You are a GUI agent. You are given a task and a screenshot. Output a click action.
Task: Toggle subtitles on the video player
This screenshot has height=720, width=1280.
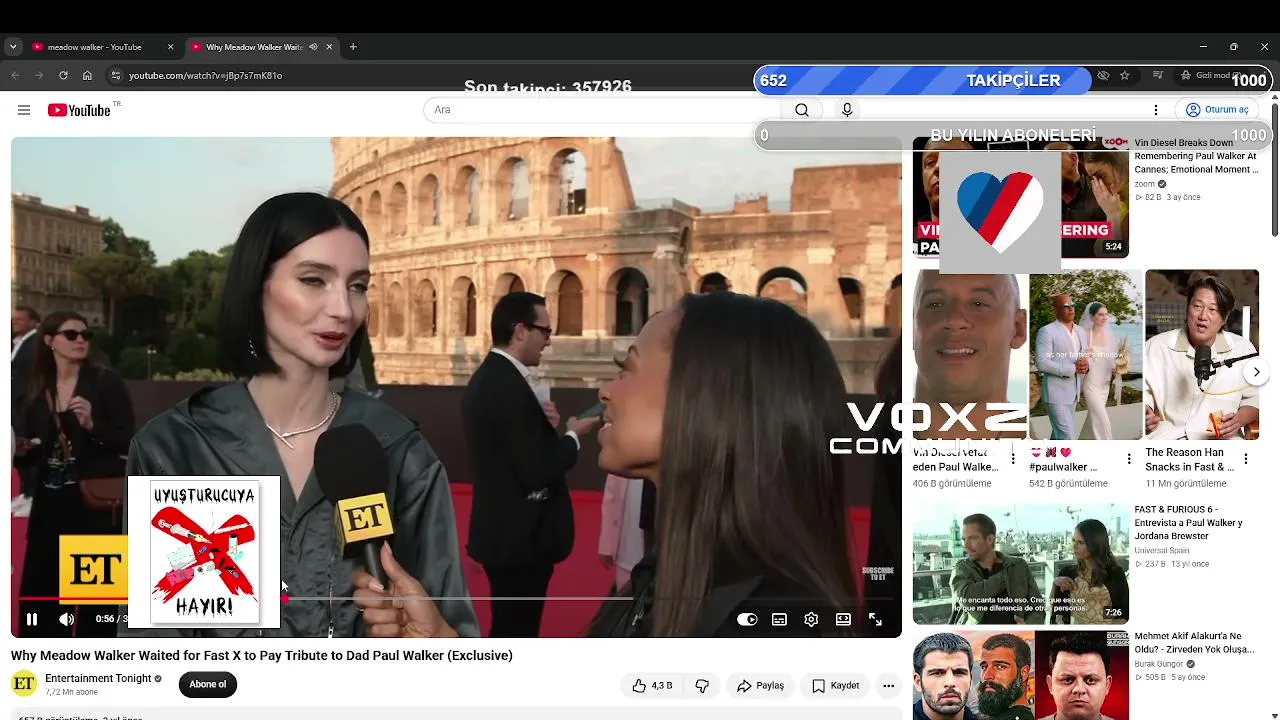click(x=779, y=620)
